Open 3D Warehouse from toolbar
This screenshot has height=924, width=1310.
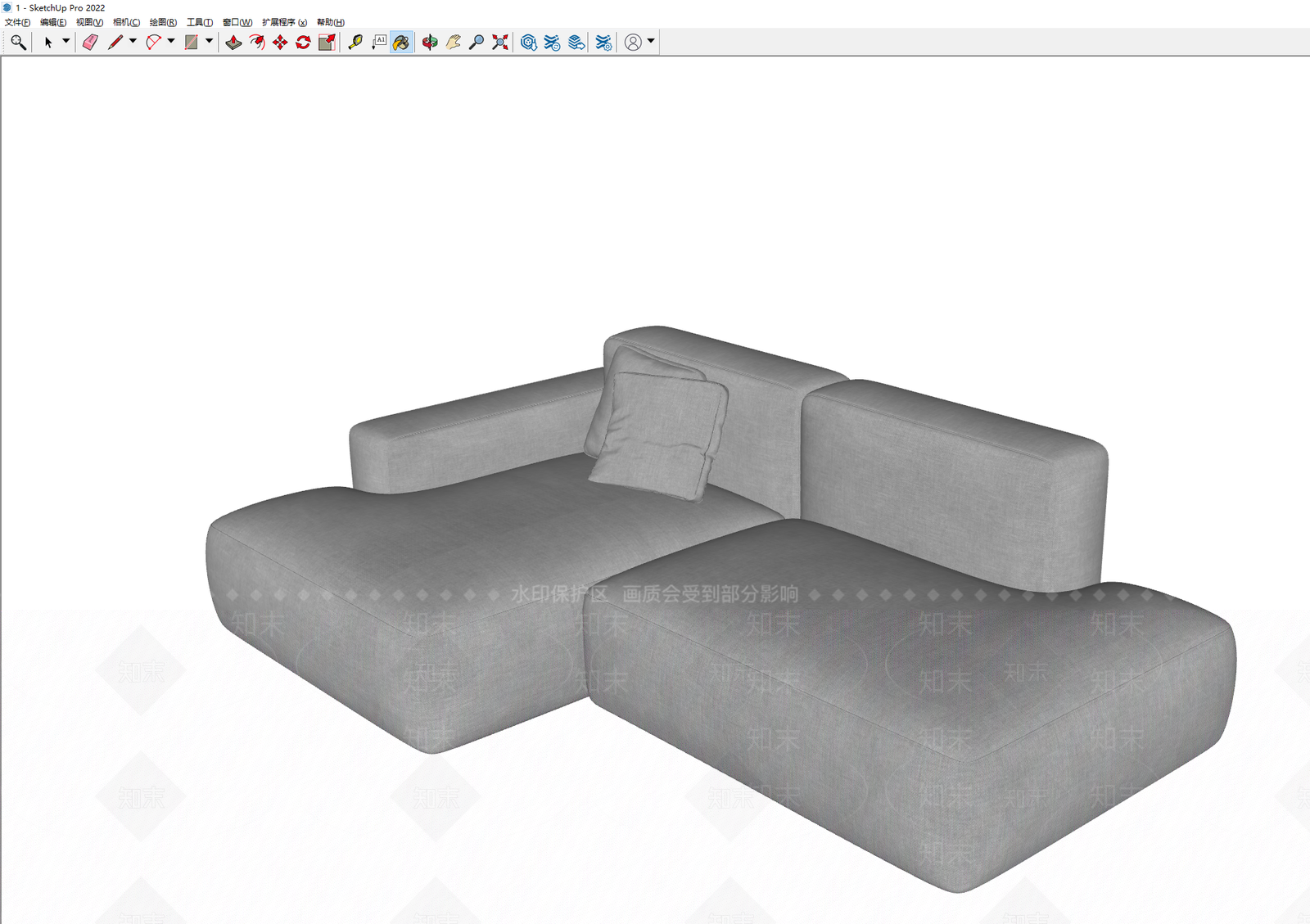pos(529,43)
